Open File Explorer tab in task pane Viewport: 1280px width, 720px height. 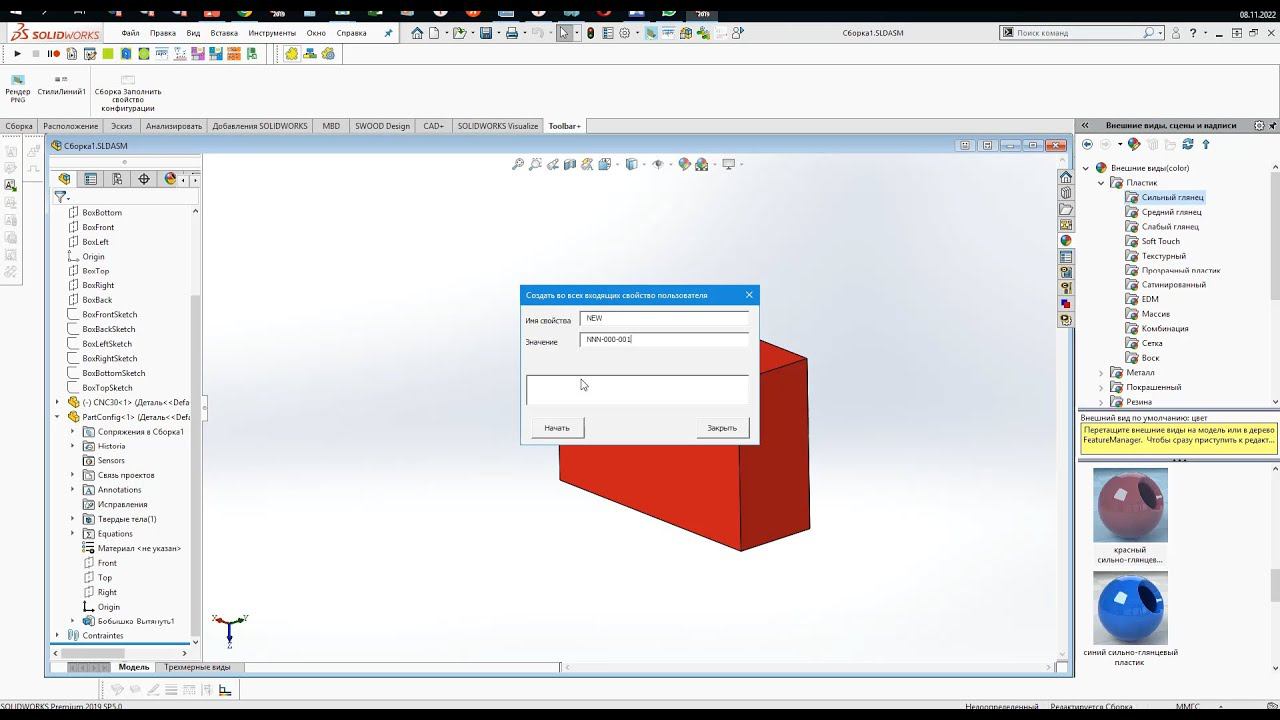(x=1066, y=209)
